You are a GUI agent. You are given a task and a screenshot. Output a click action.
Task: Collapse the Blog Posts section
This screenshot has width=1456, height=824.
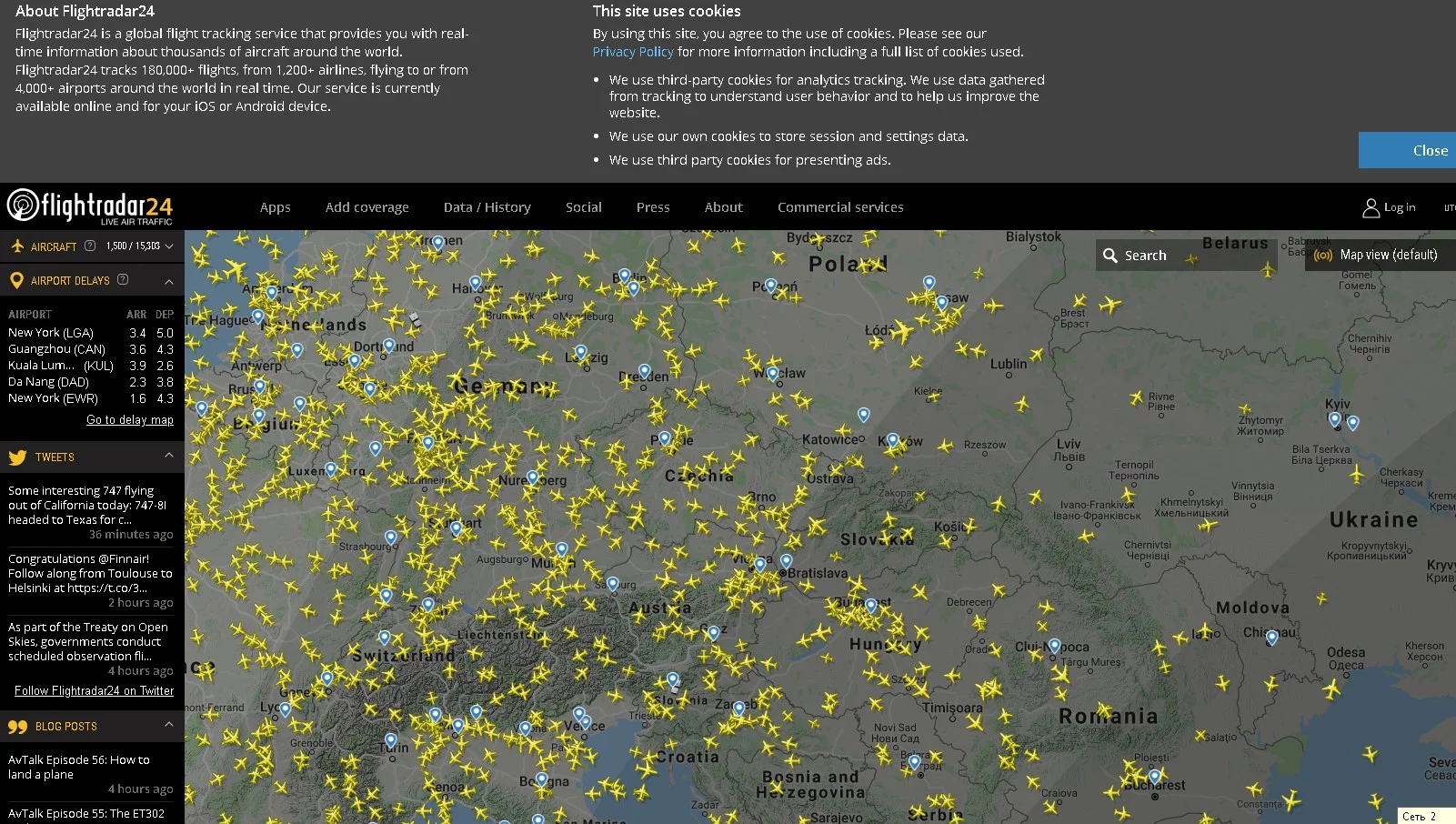169,725
